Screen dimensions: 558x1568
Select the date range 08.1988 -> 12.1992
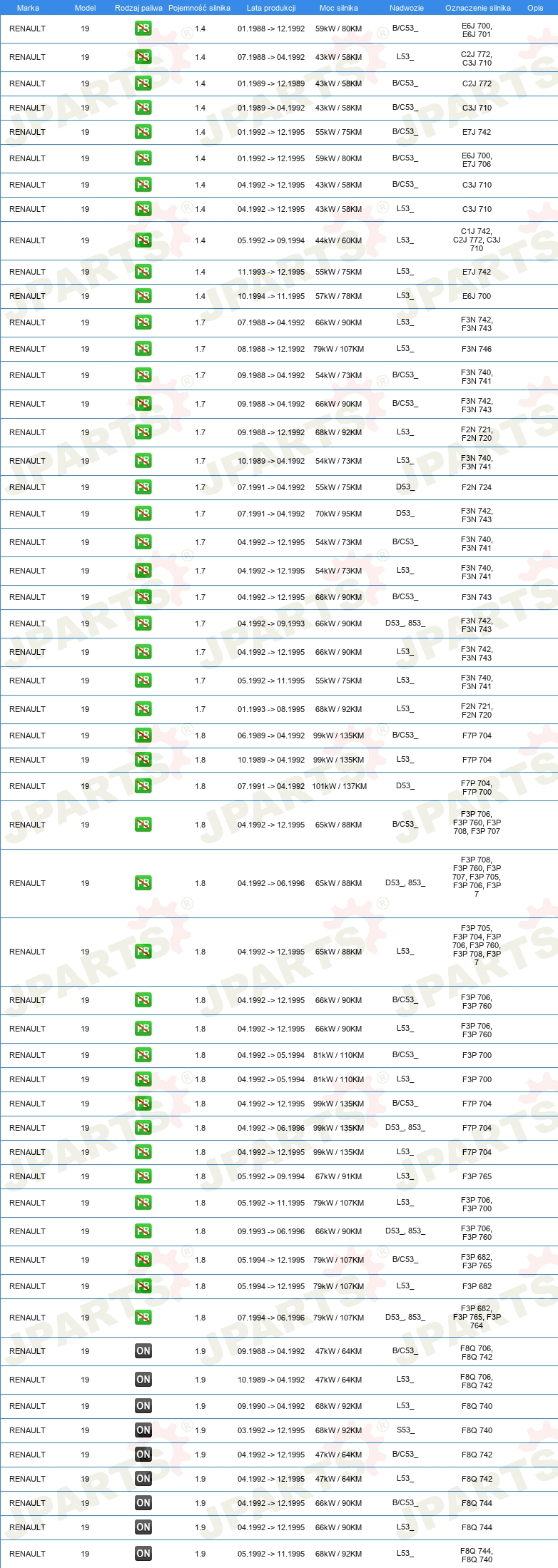point(271,349)
